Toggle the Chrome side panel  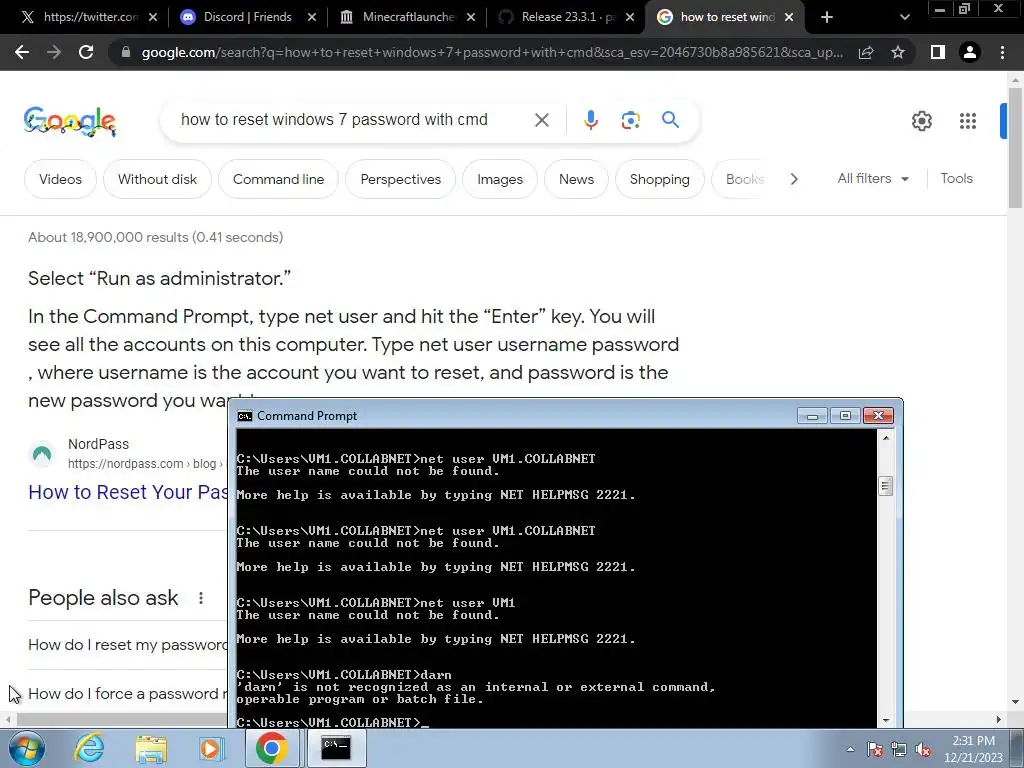pos(938,52)
